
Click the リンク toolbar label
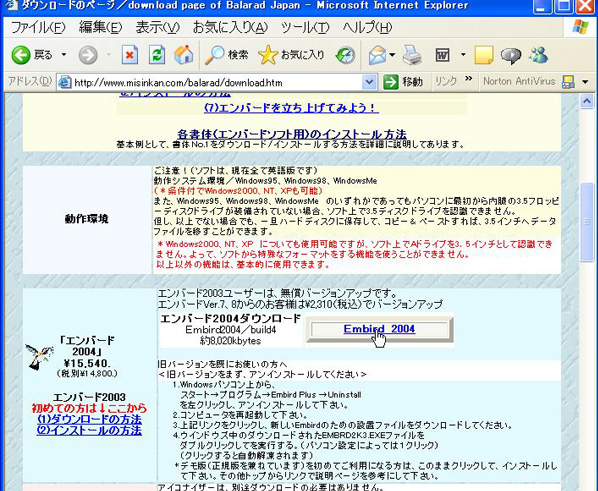(446, 81)
